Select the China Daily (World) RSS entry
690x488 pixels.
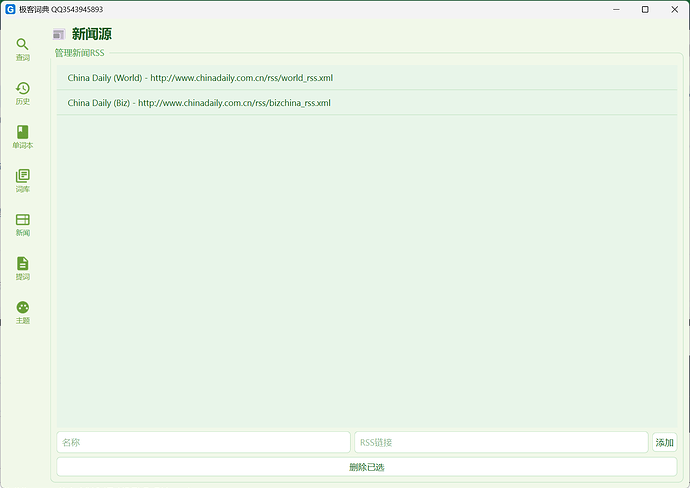pyautogui.click(x=200, y=77)
